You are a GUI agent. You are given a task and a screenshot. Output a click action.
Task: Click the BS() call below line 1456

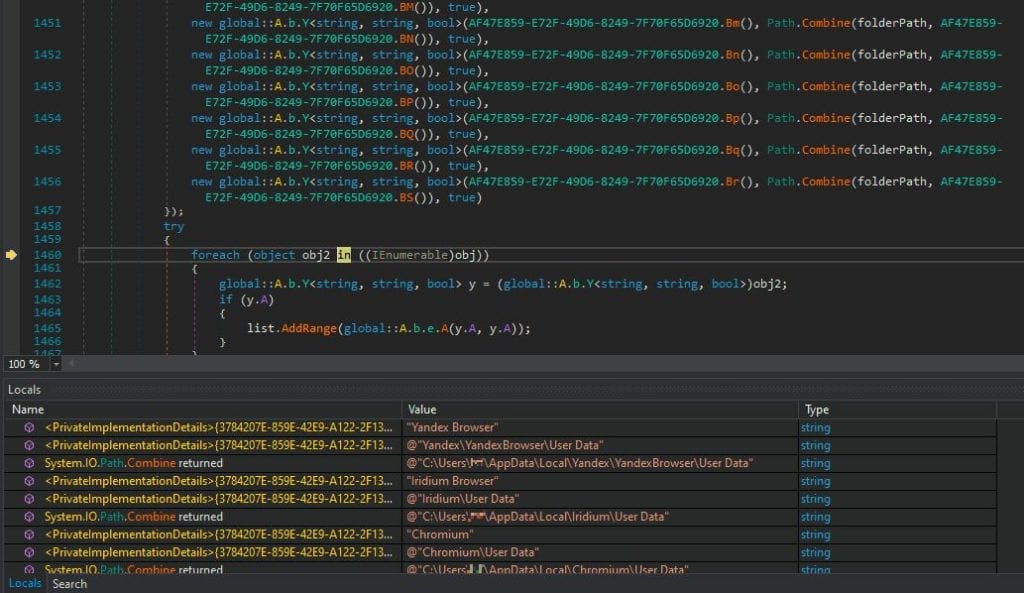point(413,197)
